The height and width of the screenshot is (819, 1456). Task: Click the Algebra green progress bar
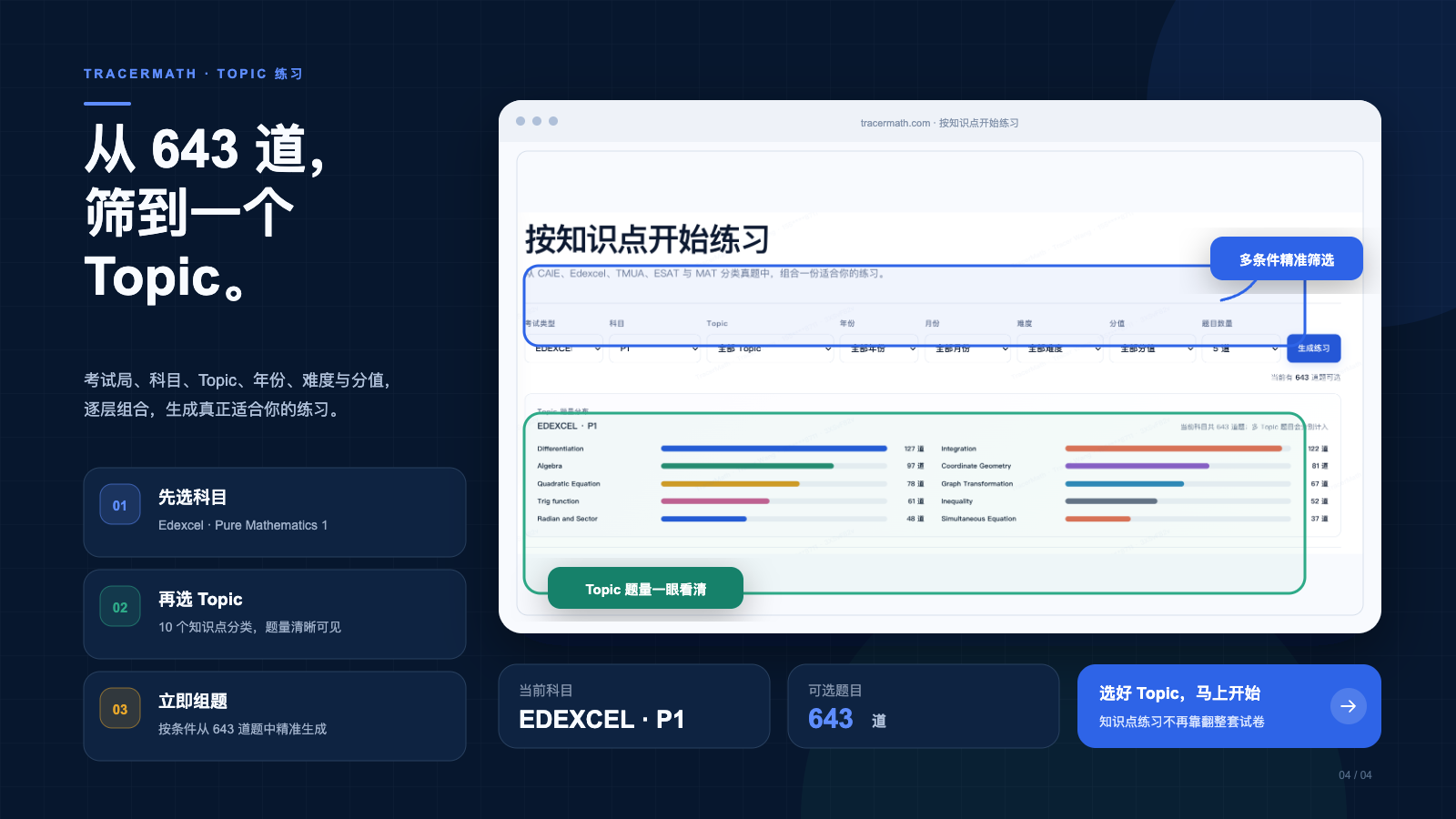coord(773,466)
